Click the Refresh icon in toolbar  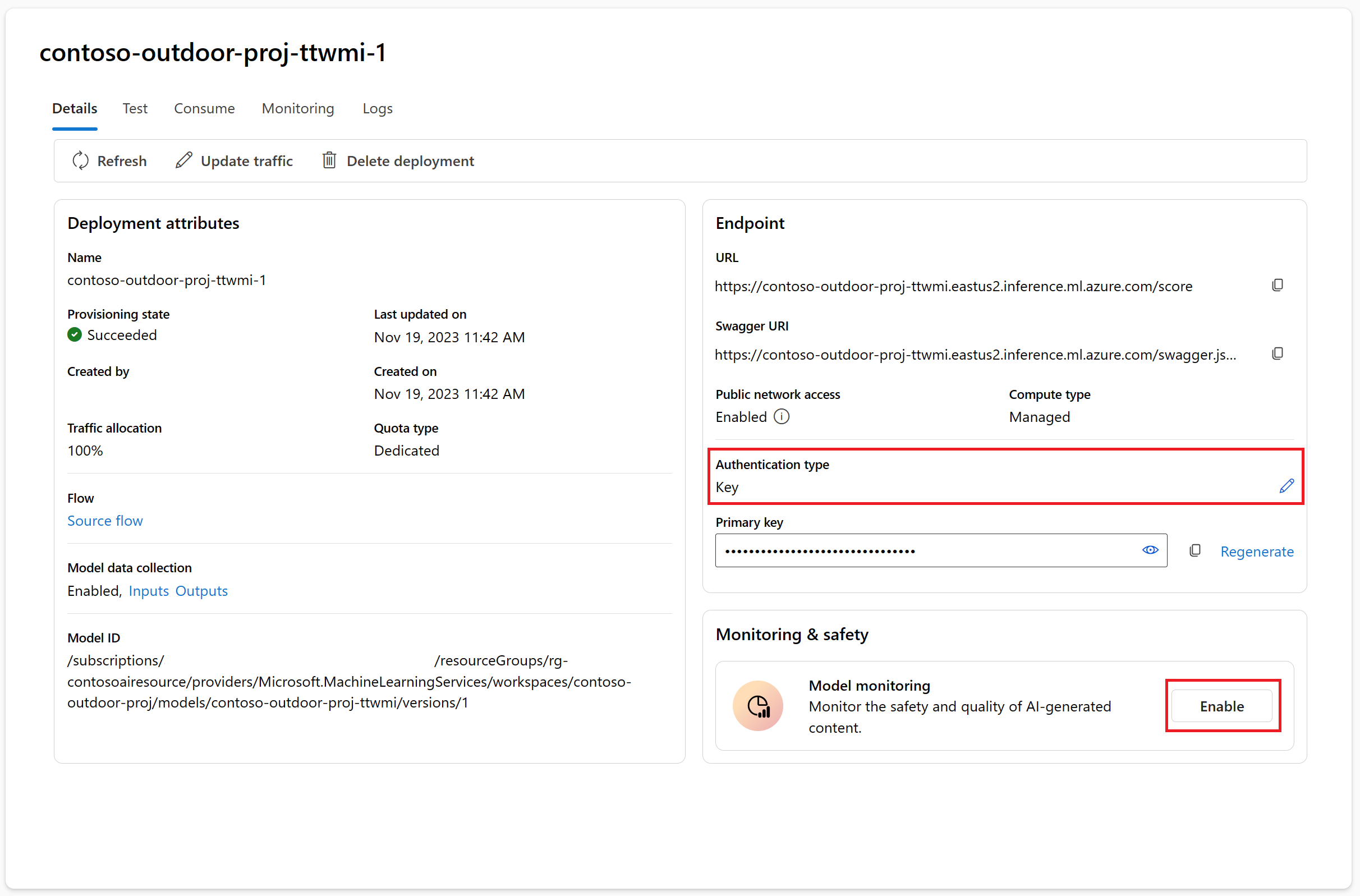81,160
